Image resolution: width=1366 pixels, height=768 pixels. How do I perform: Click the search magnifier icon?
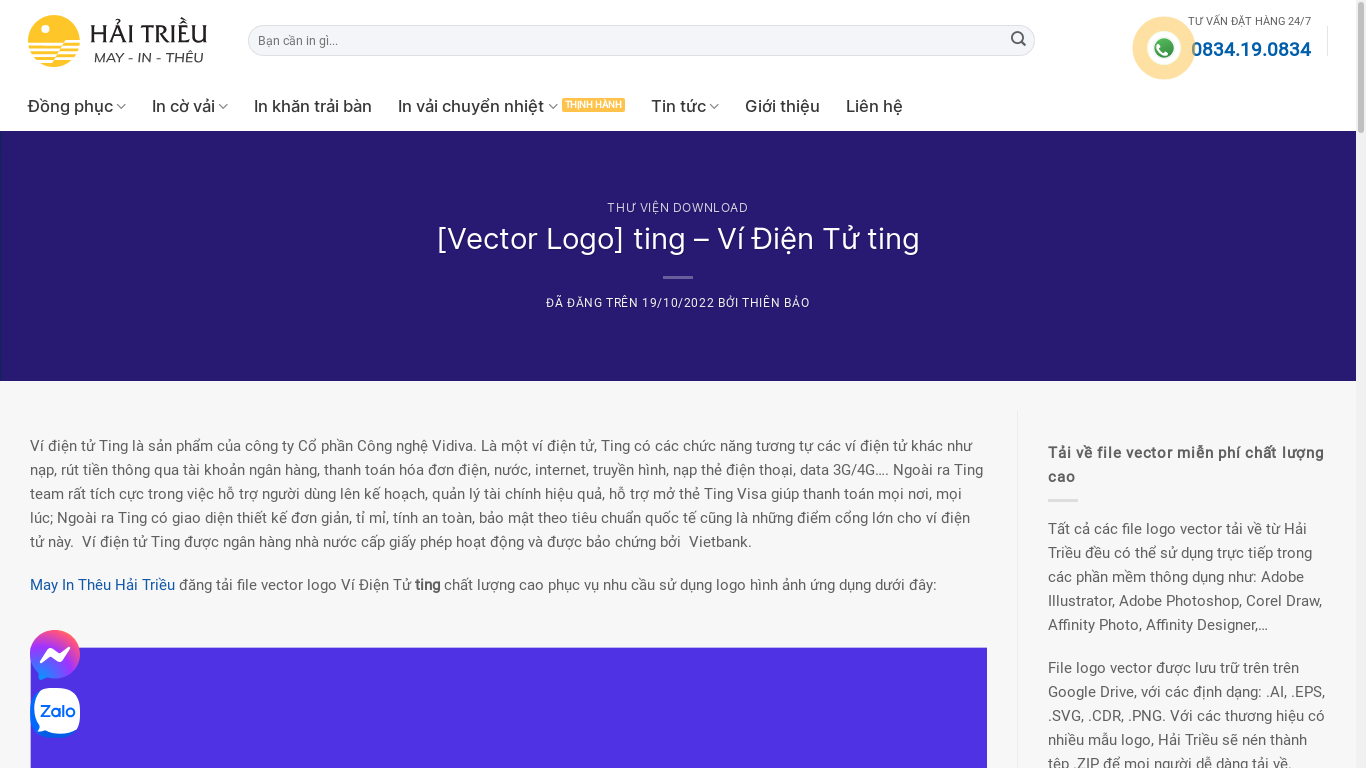pyautogui.click(x=1018, y=39)
